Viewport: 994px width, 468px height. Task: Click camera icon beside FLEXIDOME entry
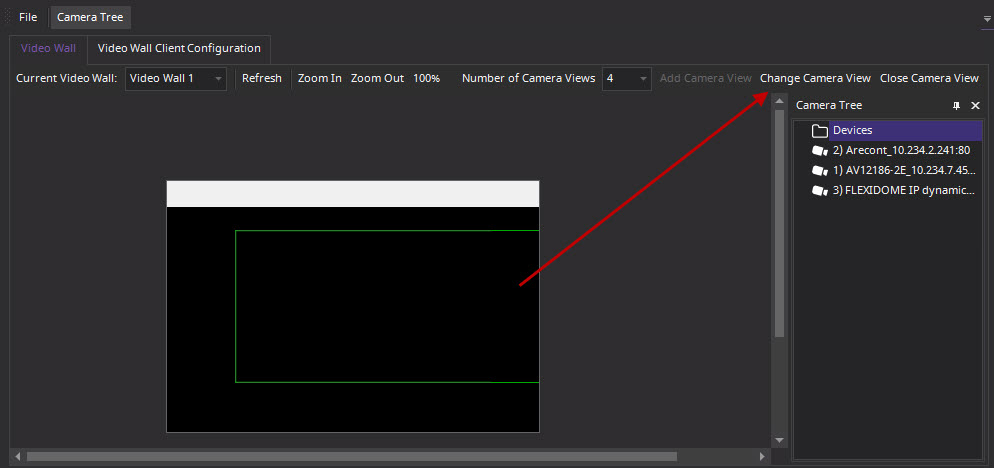[820, 190]
